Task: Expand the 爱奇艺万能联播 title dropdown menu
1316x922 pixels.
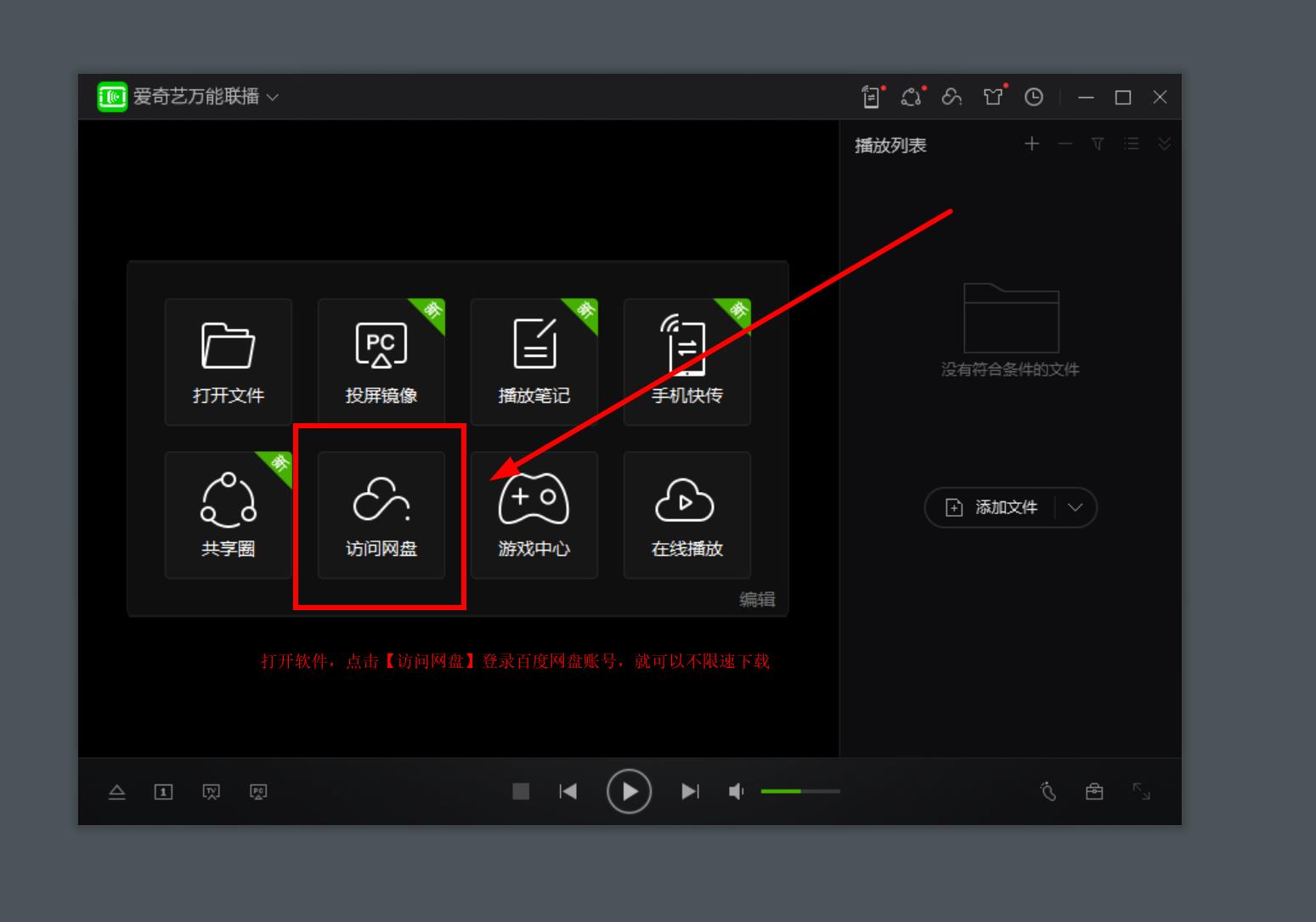Action: tap(273, 98)
